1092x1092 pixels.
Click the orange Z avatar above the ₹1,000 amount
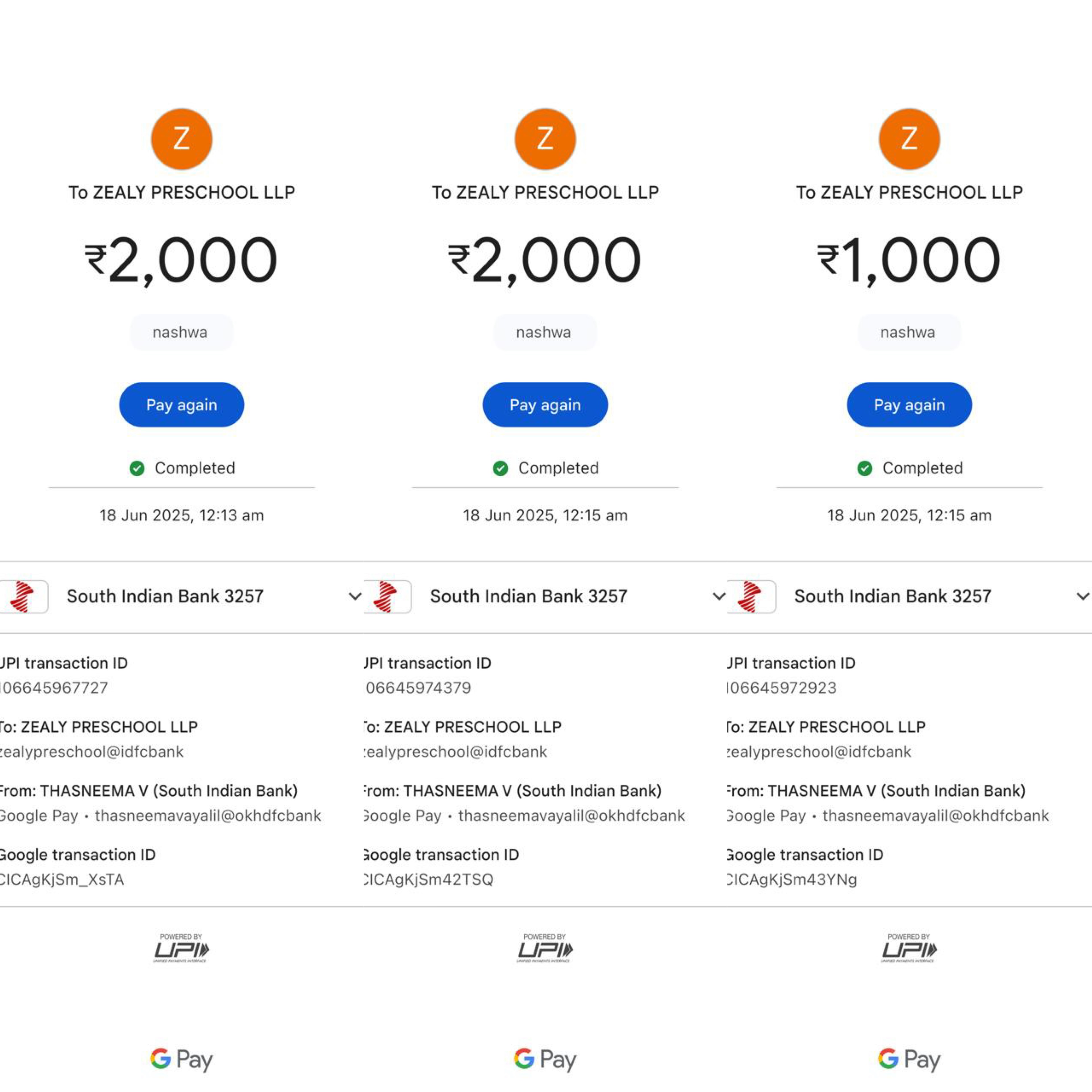(x=909, y=139)
